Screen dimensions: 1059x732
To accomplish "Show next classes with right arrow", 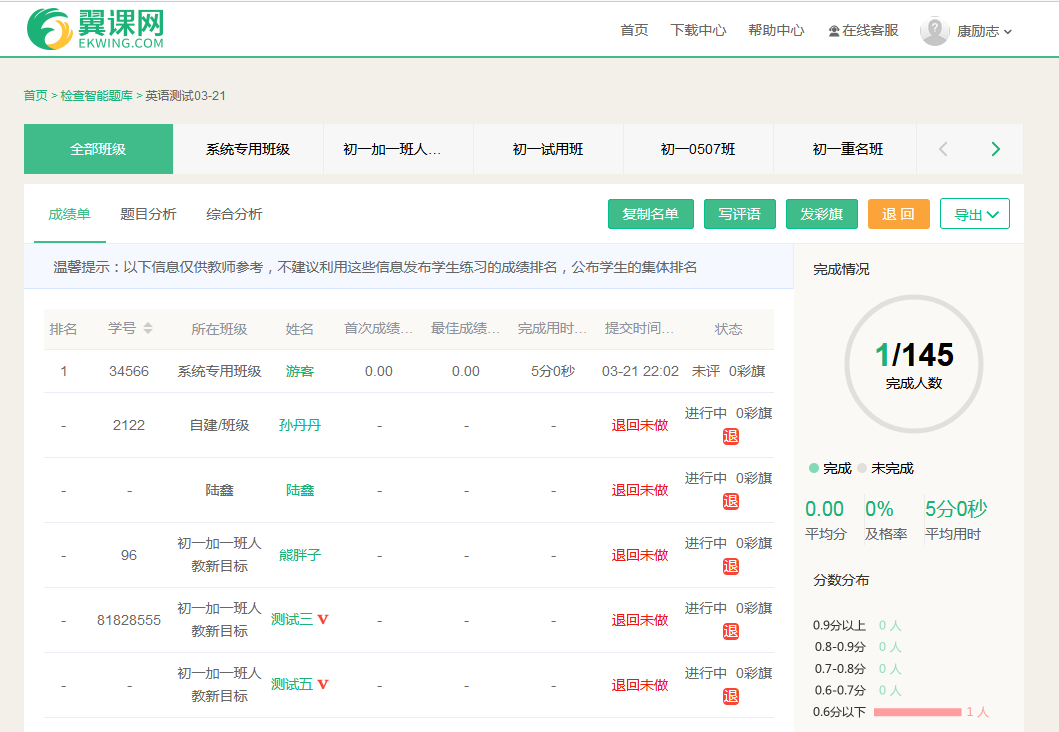I will click(x=996, y=149).
